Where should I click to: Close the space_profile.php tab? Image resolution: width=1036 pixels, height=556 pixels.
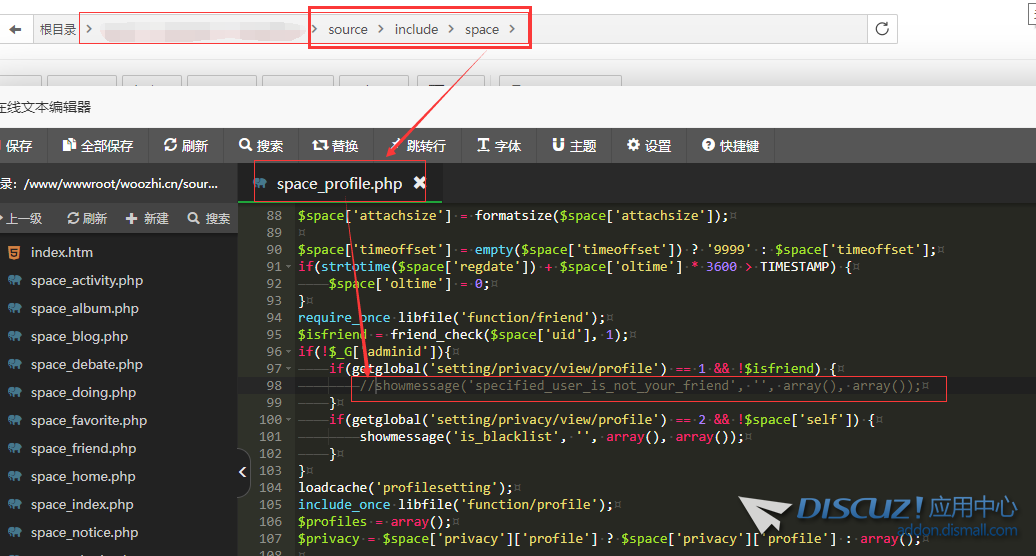[420, 183]
